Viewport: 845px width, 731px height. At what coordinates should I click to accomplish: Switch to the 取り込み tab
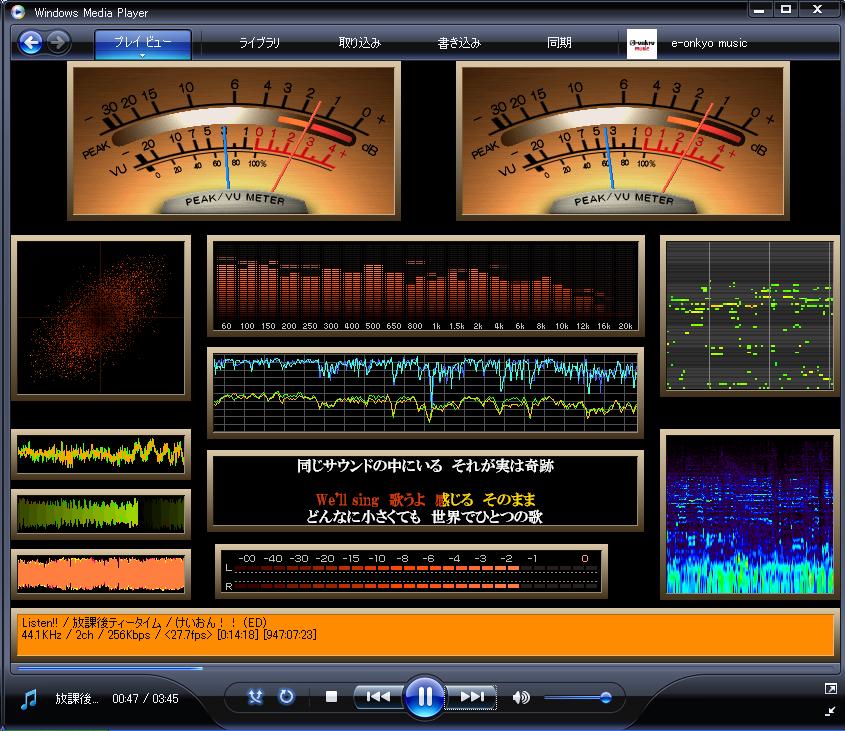(x=360, y=43)
